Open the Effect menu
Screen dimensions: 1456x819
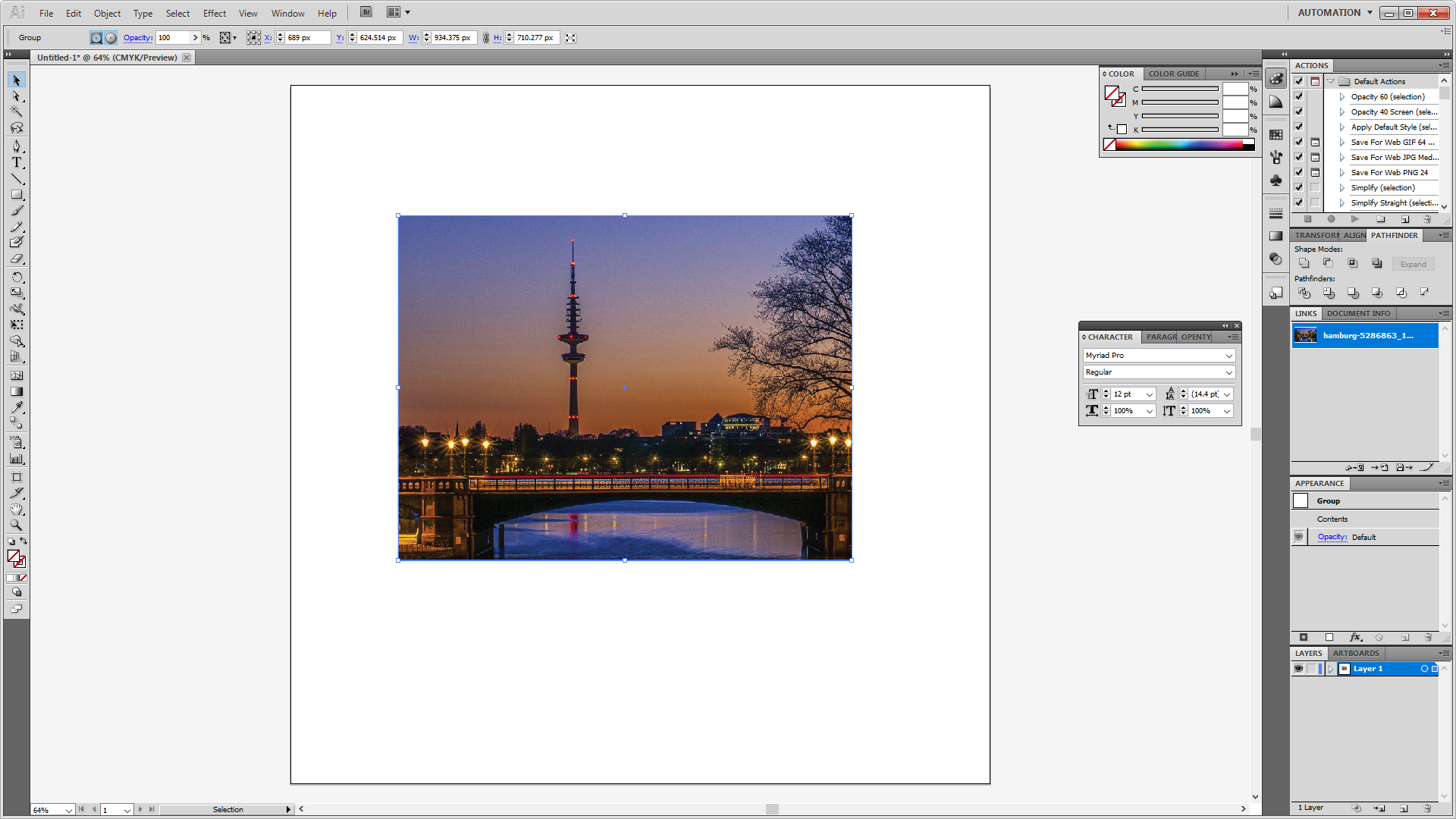215,13
